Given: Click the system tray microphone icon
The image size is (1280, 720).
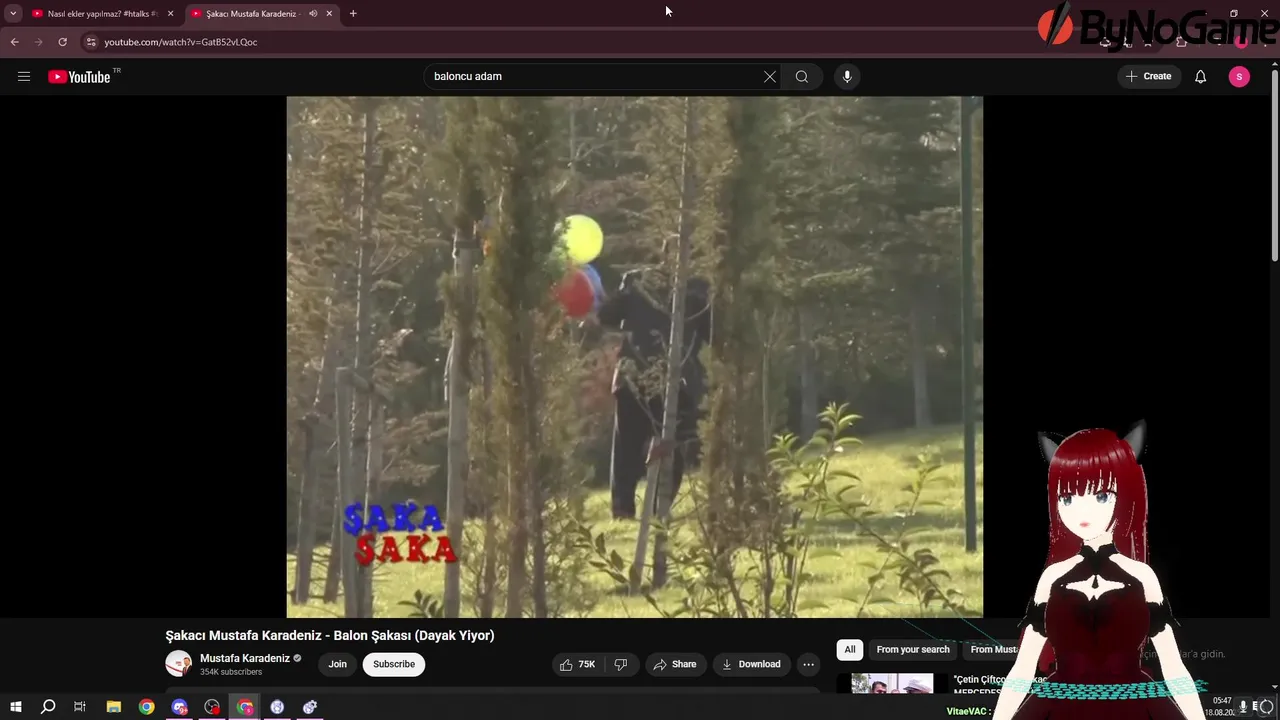Looking at the screenshot, I should (x=1243, y=707).
